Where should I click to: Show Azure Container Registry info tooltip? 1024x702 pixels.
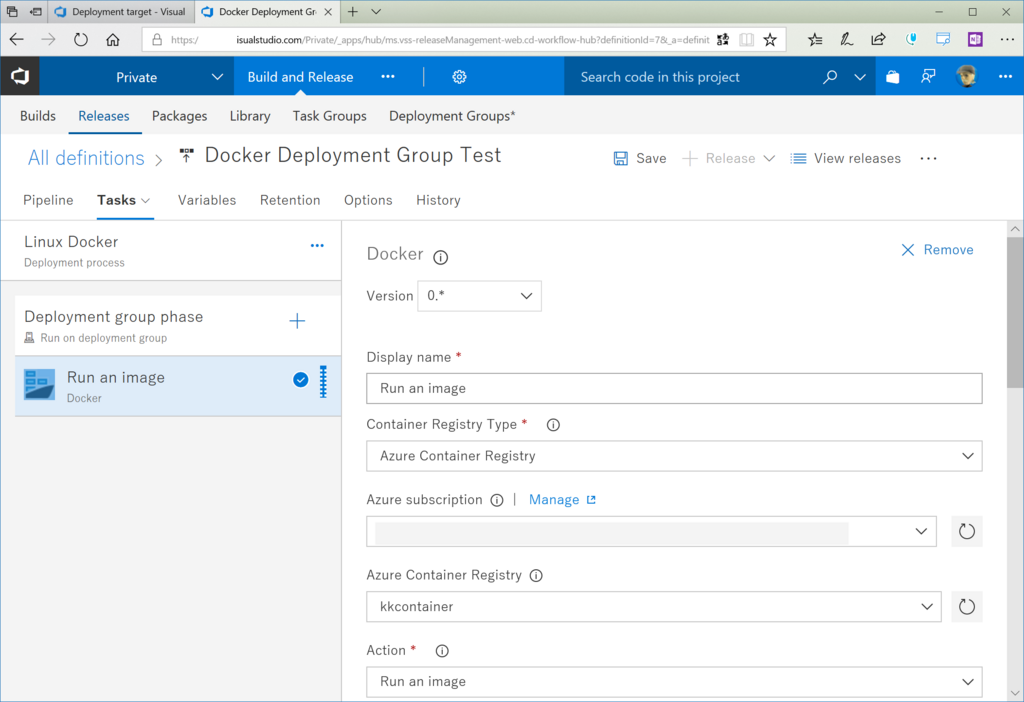point(536,575)
